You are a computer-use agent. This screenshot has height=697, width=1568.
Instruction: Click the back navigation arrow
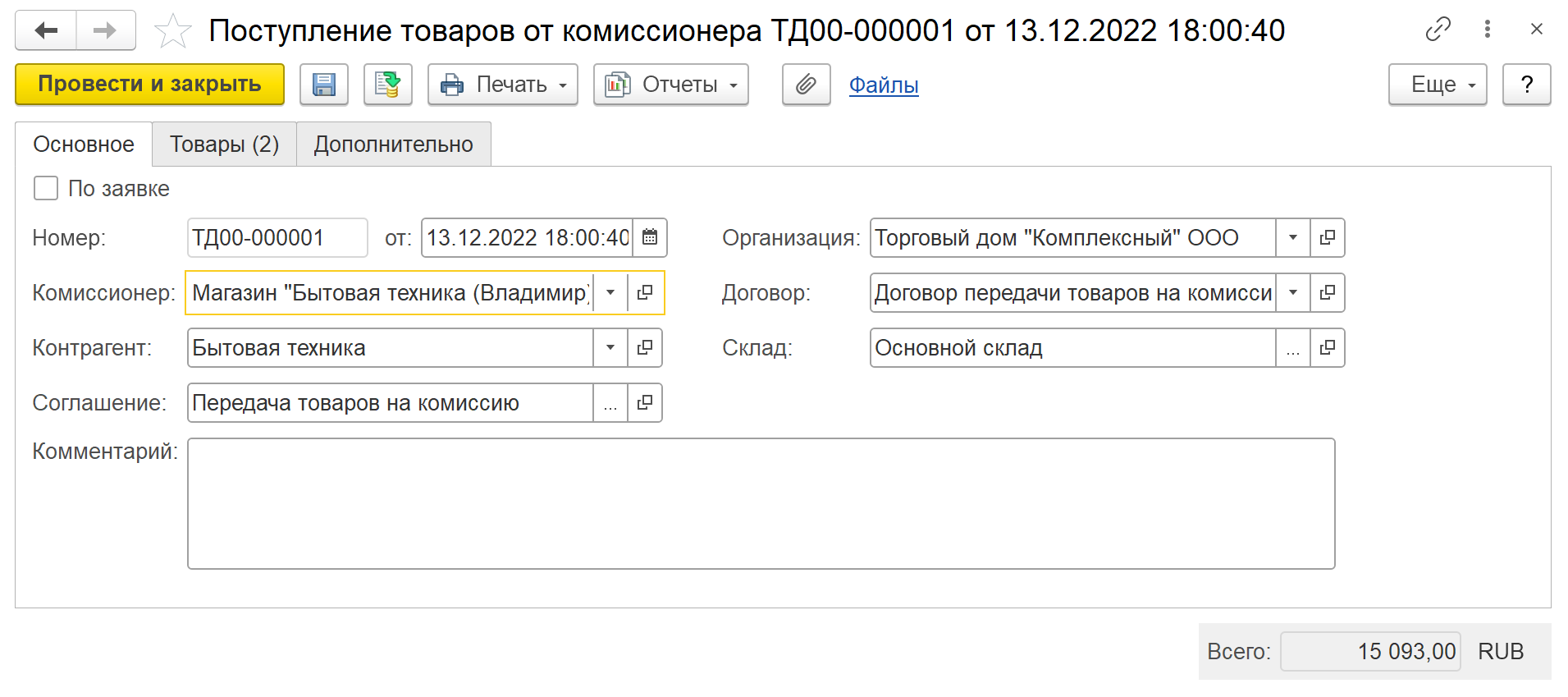(x=46, y=31)
